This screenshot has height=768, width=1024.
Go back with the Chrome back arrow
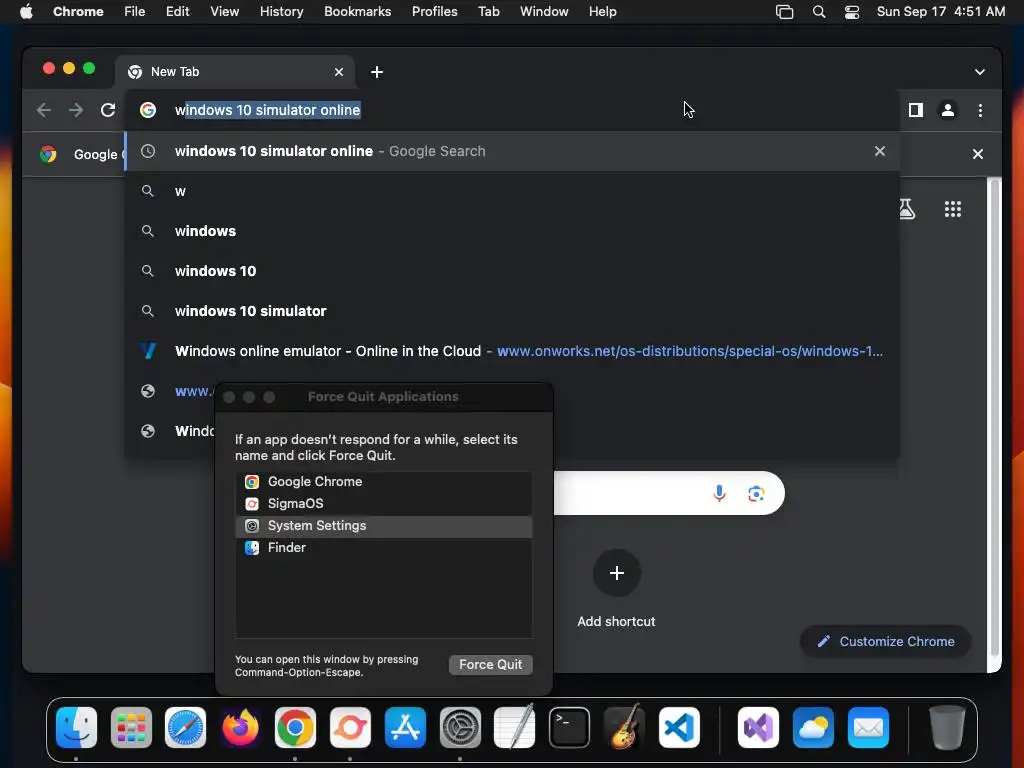(x=44, y=110)
